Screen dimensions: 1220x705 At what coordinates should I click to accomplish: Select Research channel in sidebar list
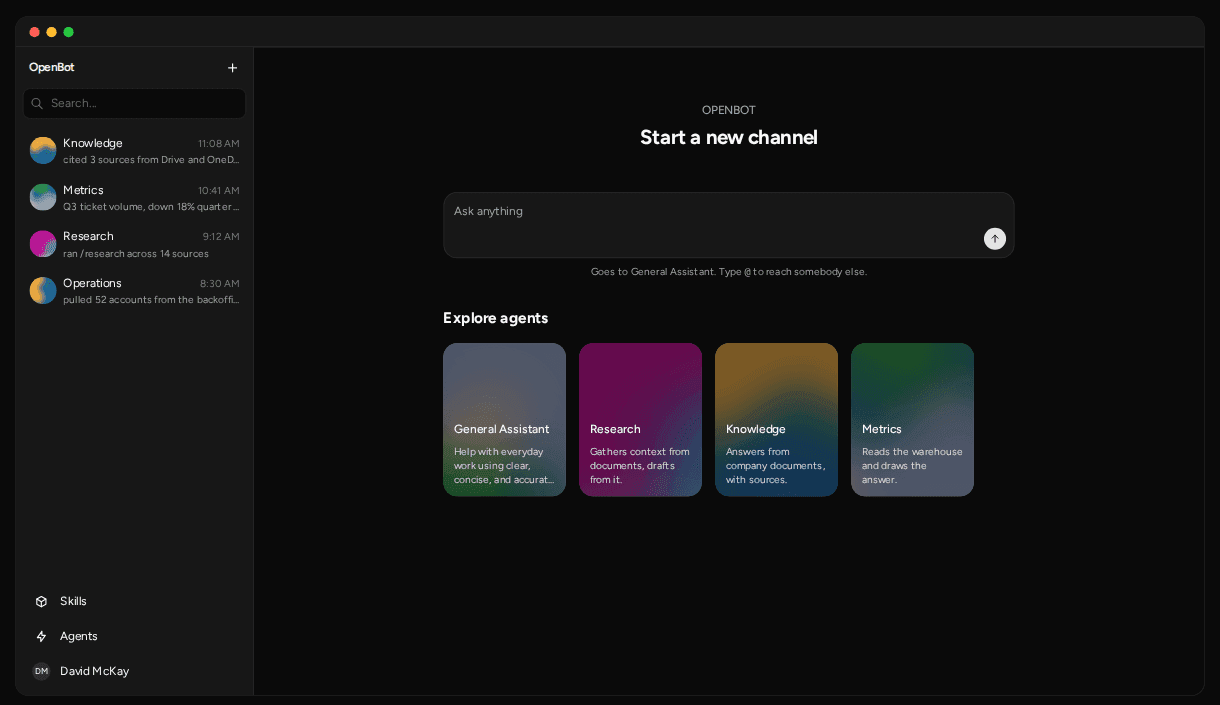(134, 244)
